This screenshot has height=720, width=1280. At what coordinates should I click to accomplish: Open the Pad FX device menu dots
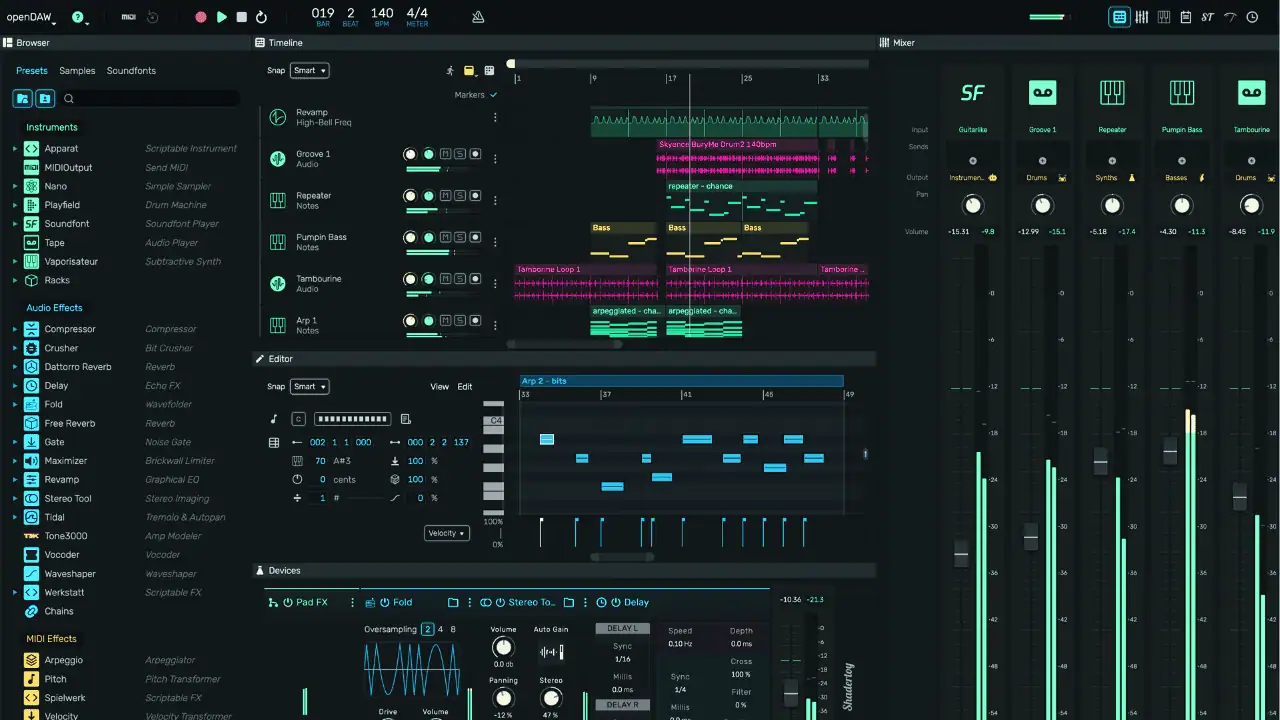(351, 603)
